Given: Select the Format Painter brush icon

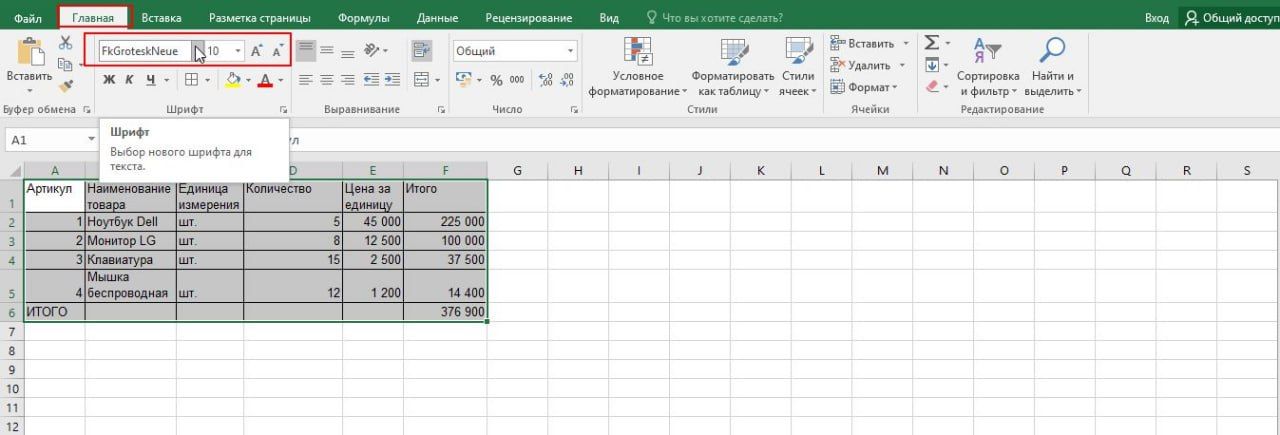Looking at the screenshot, I should point(66,86).
